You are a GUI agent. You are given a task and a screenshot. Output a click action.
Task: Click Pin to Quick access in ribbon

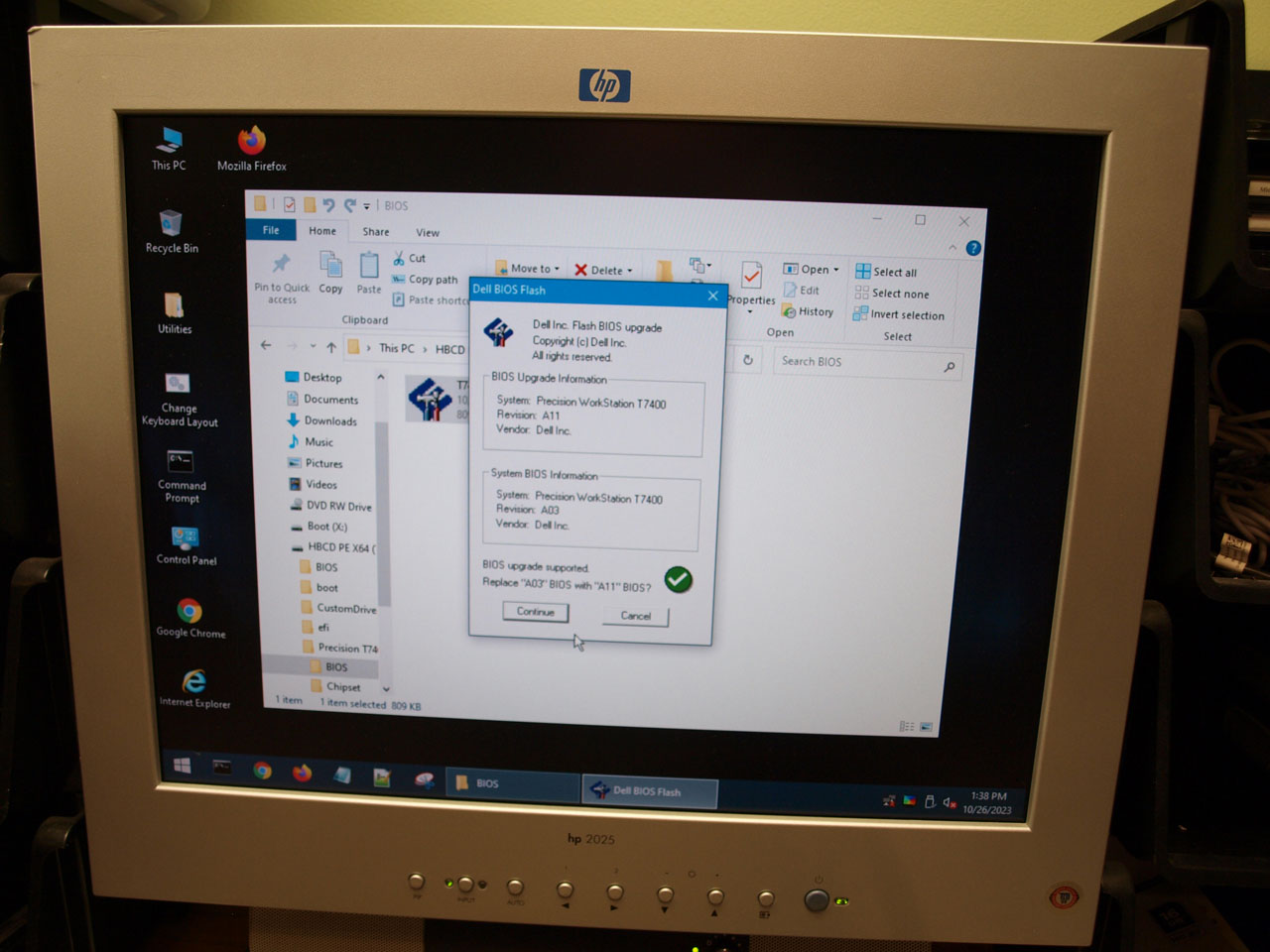282,279
